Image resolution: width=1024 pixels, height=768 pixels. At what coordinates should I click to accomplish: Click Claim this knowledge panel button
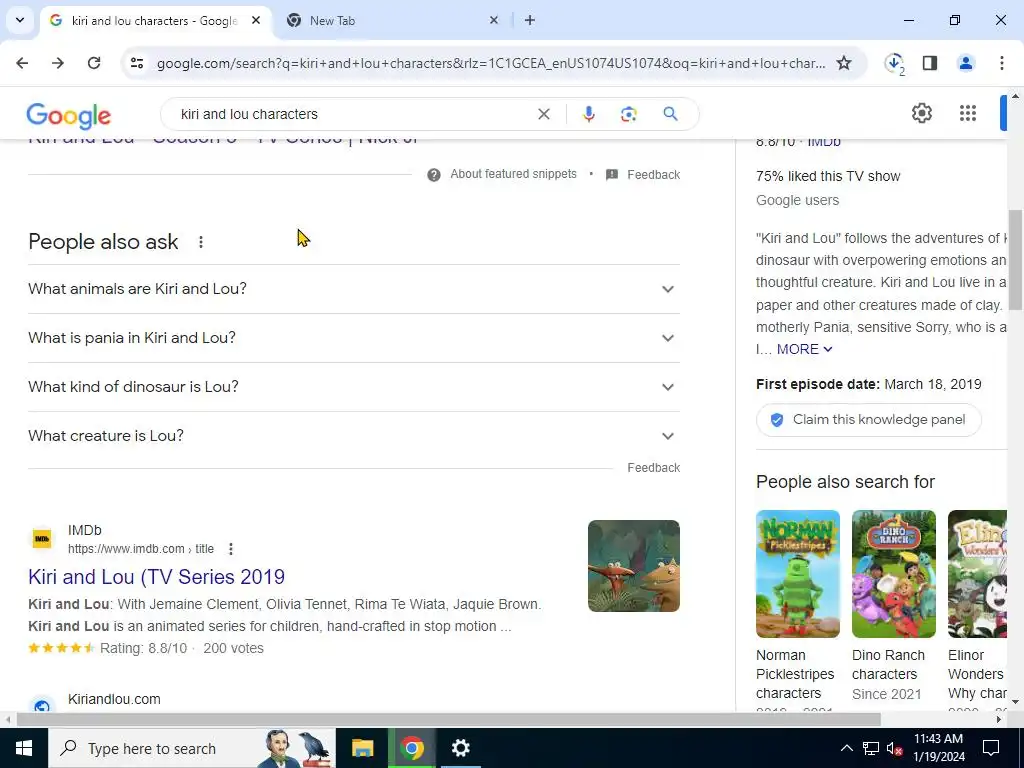[x=869, y=419]
